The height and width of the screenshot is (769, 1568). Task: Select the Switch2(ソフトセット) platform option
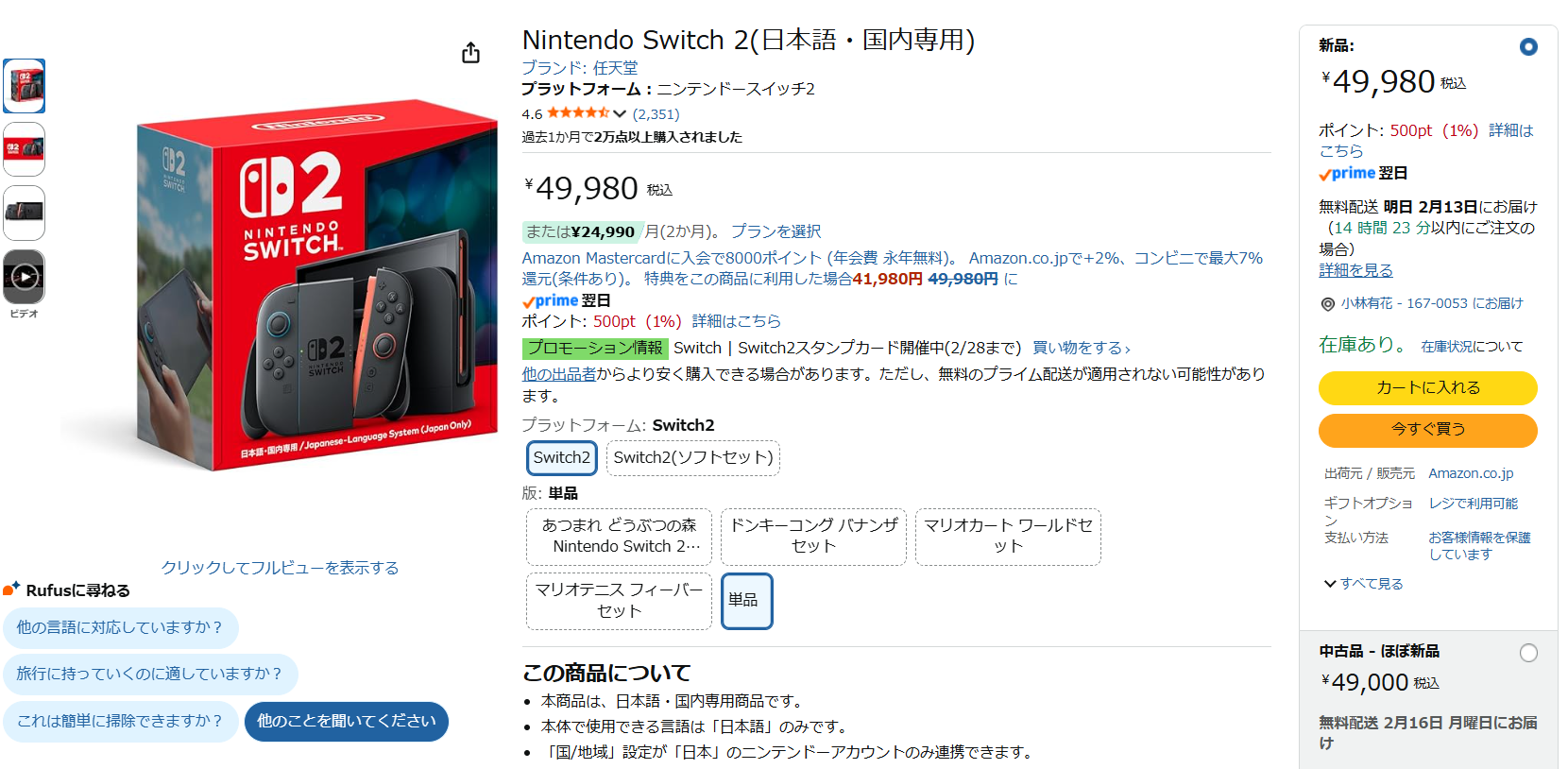(692, 457)
